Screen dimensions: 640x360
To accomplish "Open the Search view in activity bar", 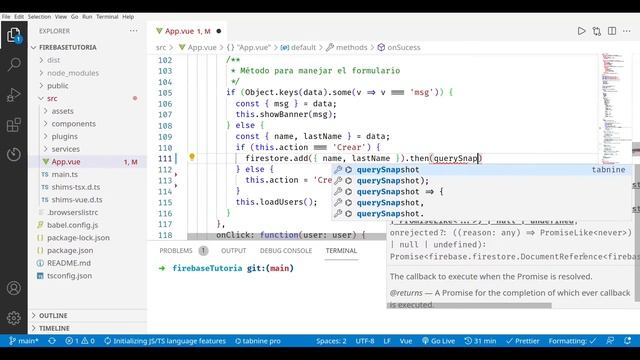I will tap(13, 64).
